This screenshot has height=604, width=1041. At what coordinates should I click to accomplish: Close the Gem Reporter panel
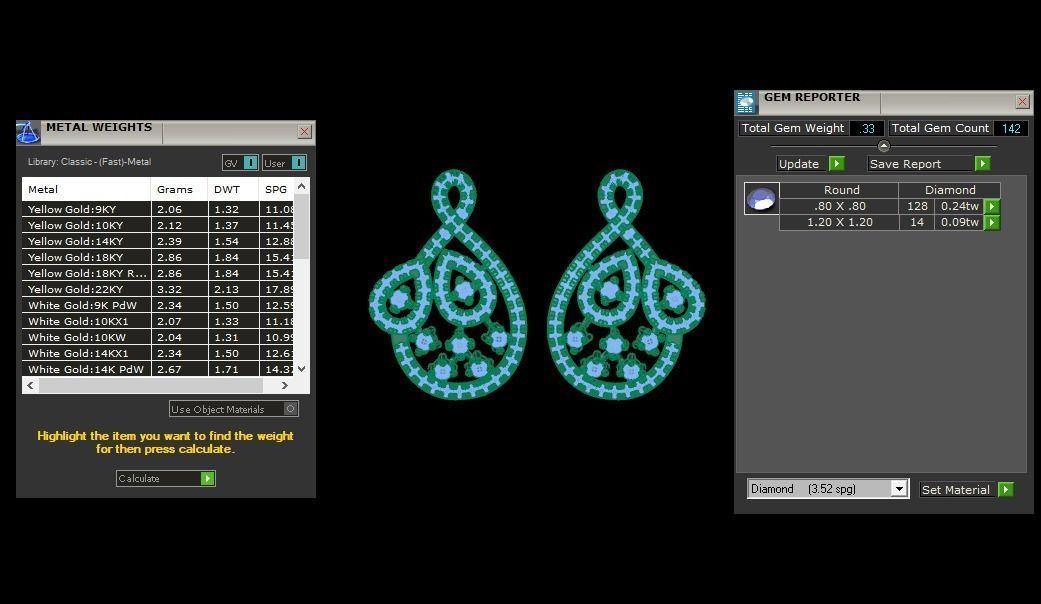coord(1022,102)
